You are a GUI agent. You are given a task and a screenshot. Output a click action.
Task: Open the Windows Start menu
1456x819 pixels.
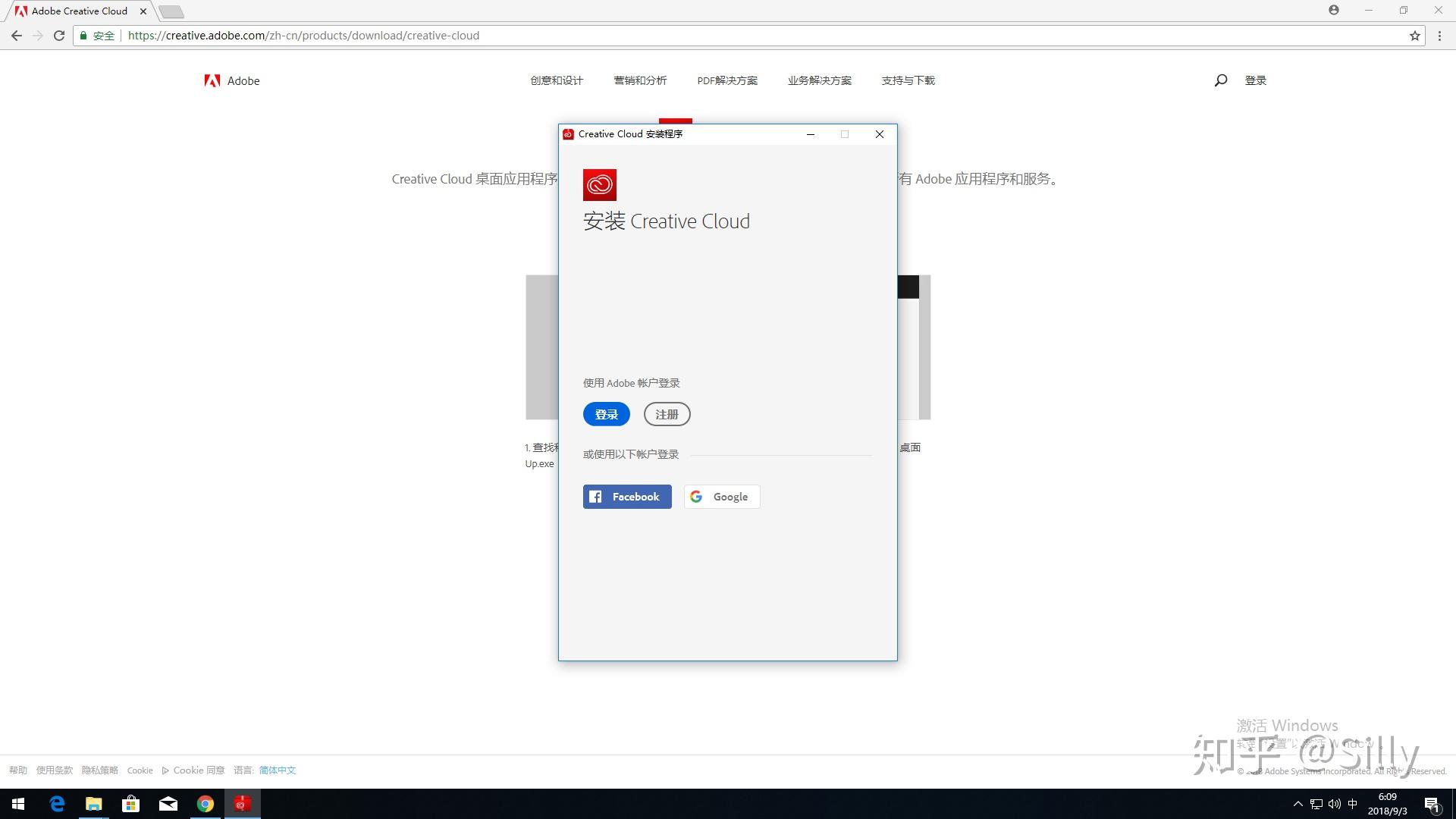(18, 804)
